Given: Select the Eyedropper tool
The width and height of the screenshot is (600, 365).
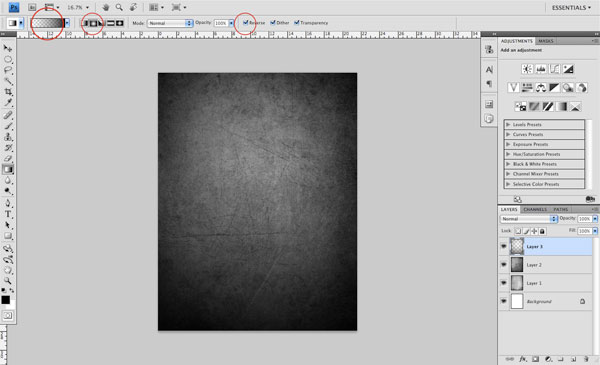Looking at the screenshot, I should click(8, 102).
